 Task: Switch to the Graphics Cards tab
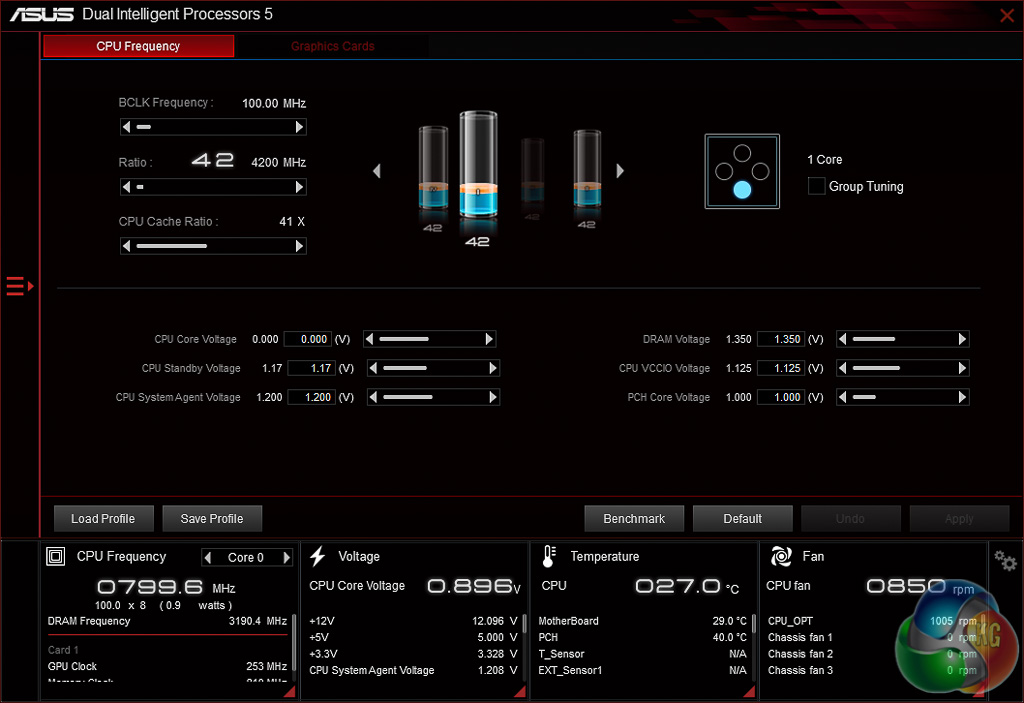coord(332,46)
